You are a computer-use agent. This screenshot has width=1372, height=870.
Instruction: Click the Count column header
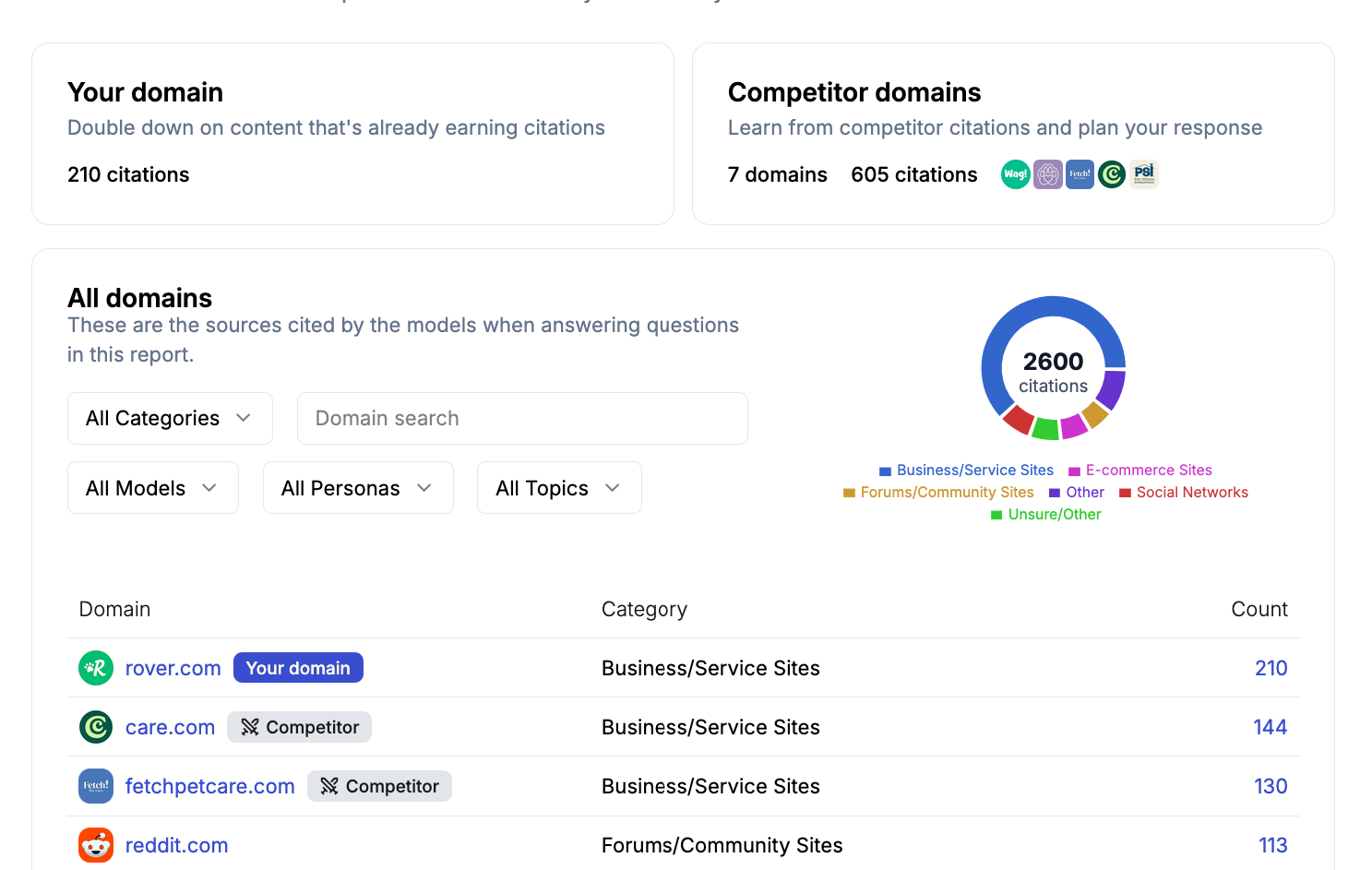[x=1259, y=609]
